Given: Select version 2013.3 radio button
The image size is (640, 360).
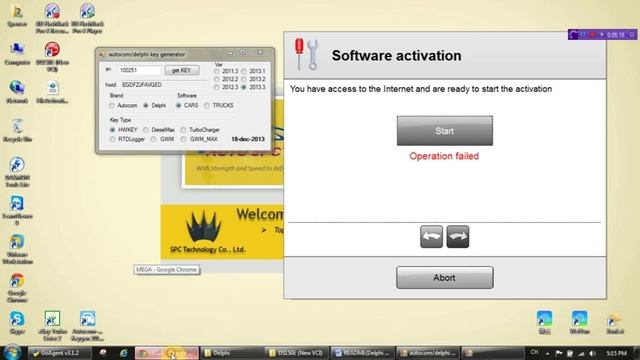Looking at the screenshot, I should 244,87.
